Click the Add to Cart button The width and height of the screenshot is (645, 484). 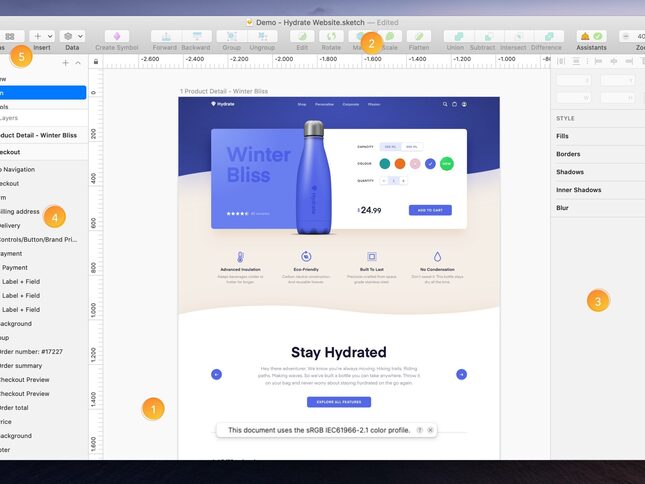pos(430,210)
